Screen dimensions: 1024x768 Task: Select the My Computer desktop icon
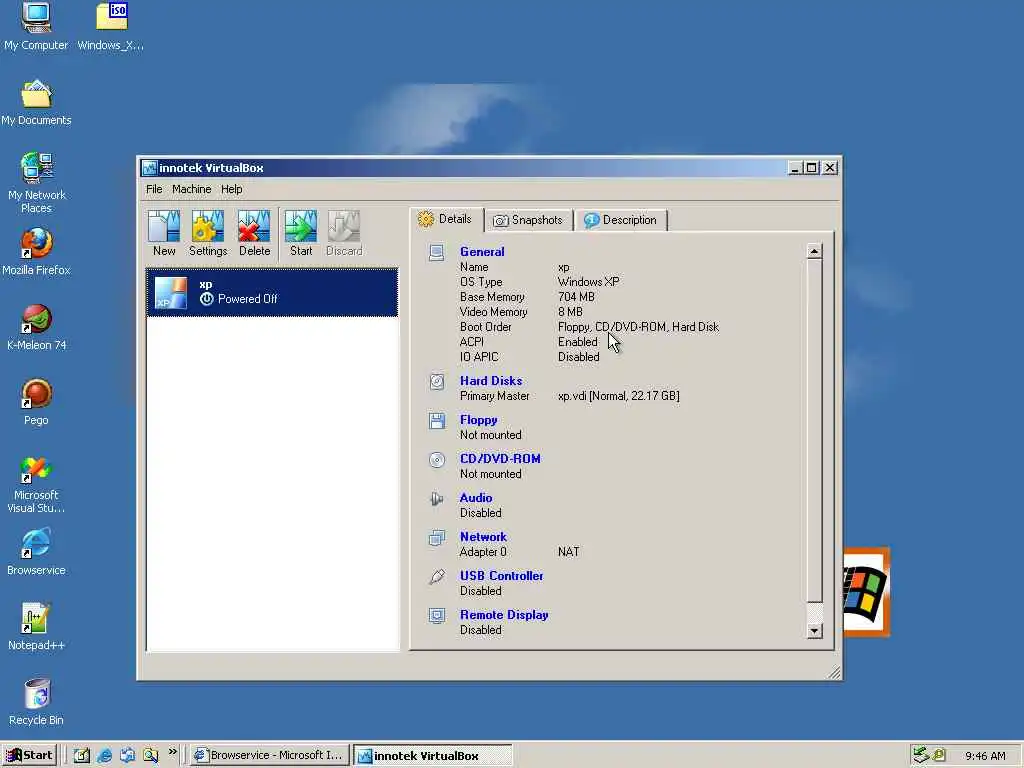[x=36, y=26]
